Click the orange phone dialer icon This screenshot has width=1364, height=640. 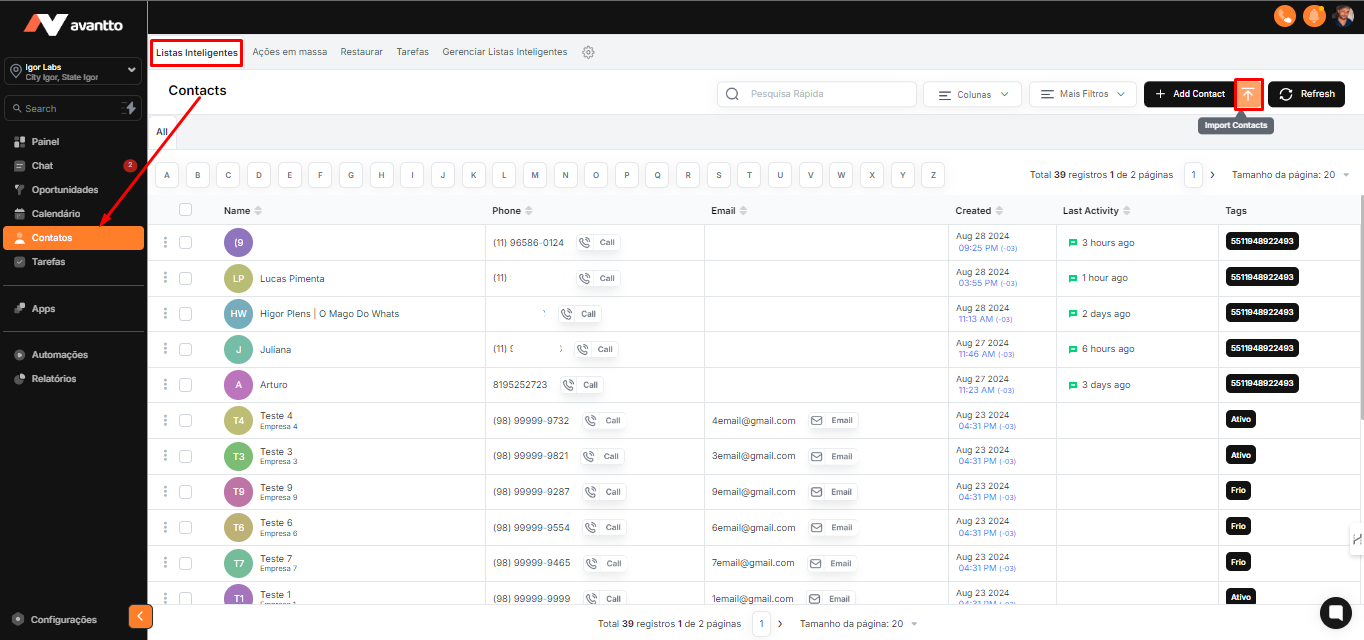pyautogui.click(x=1284, y=16)
